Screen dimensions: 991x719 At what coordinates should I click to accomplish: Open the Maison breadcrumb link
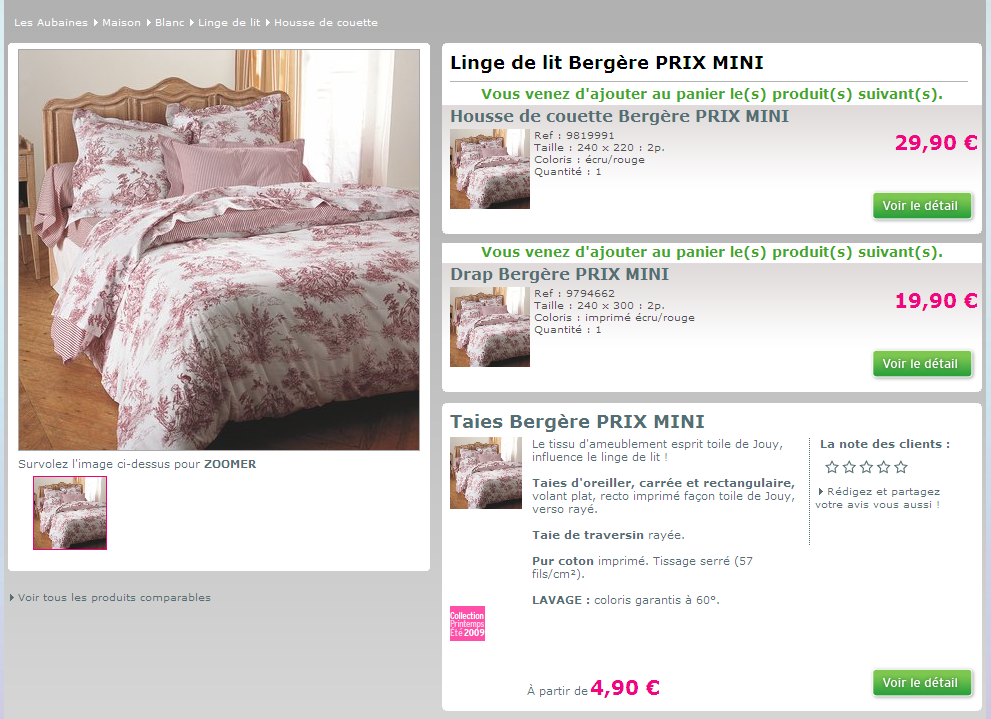coord(121,23)
